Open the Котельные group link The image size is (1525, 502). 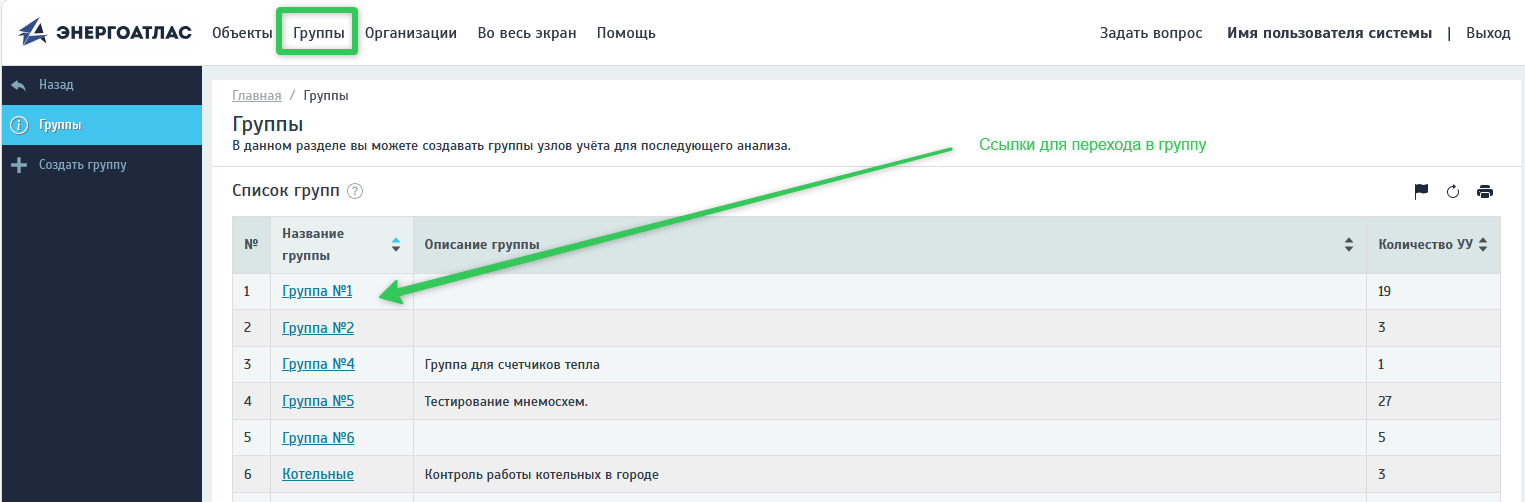pos(318,474)
